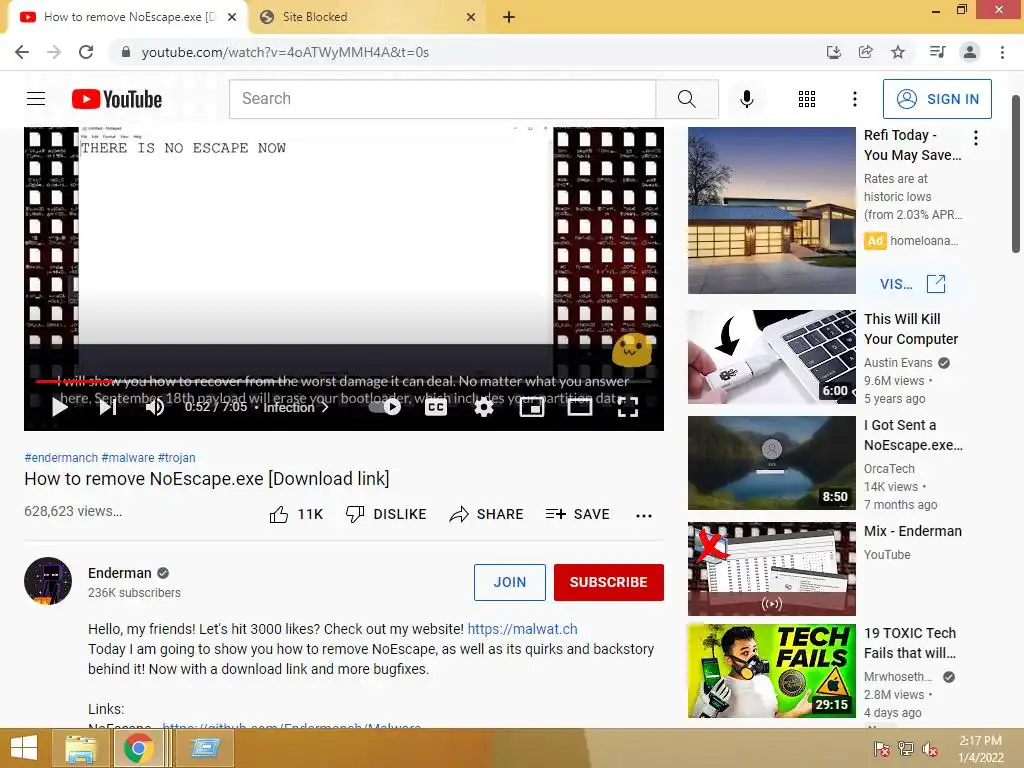Mute the video volume
Viewport: 1024px width, 768px height.
pyautogui.click(x=155, y=407)
